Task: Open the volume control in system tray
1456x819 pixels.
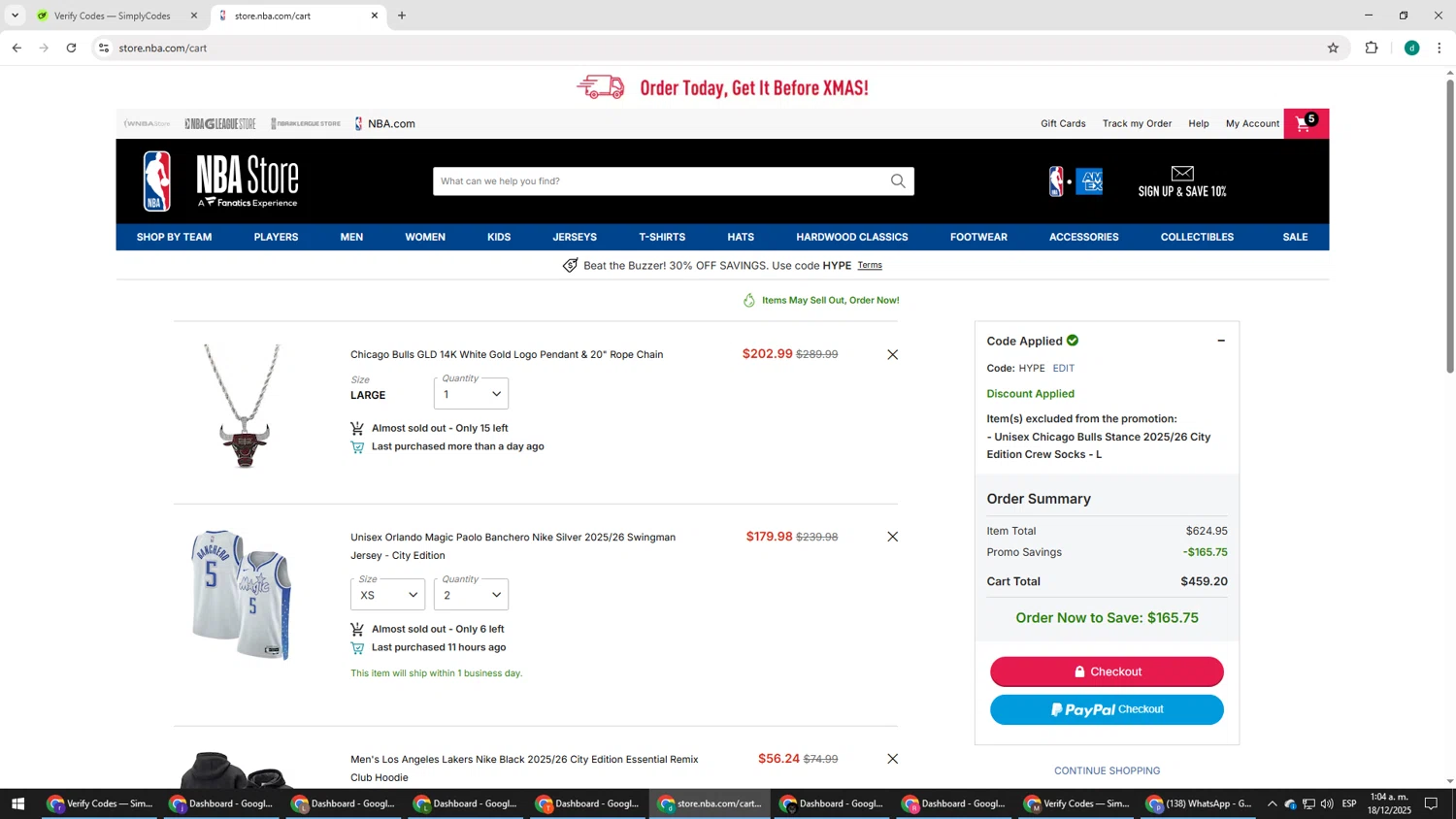Action: coord(1327,803)
